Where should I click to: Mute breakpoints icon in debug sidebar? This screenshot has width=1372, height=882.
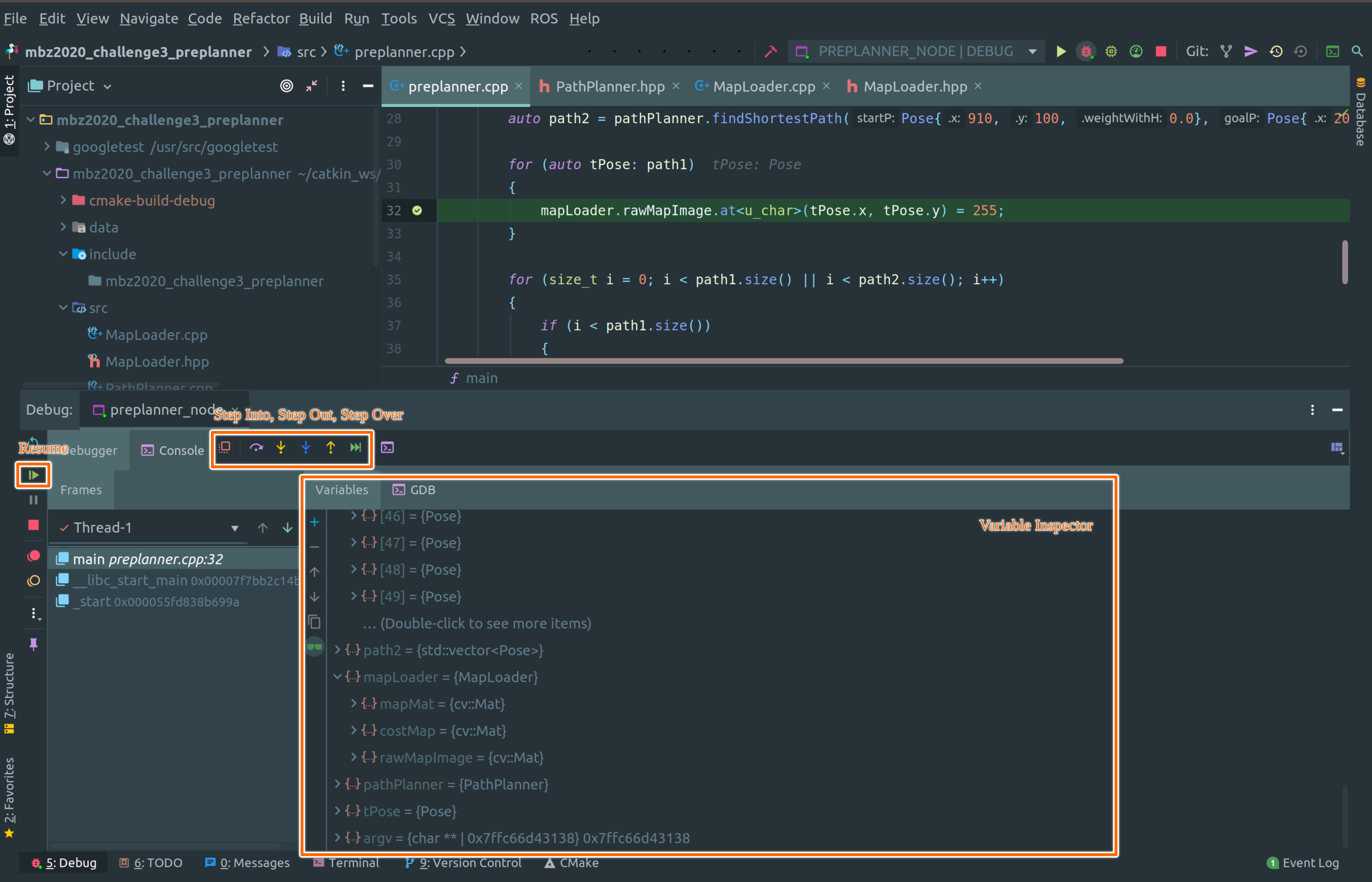[33, 581]
